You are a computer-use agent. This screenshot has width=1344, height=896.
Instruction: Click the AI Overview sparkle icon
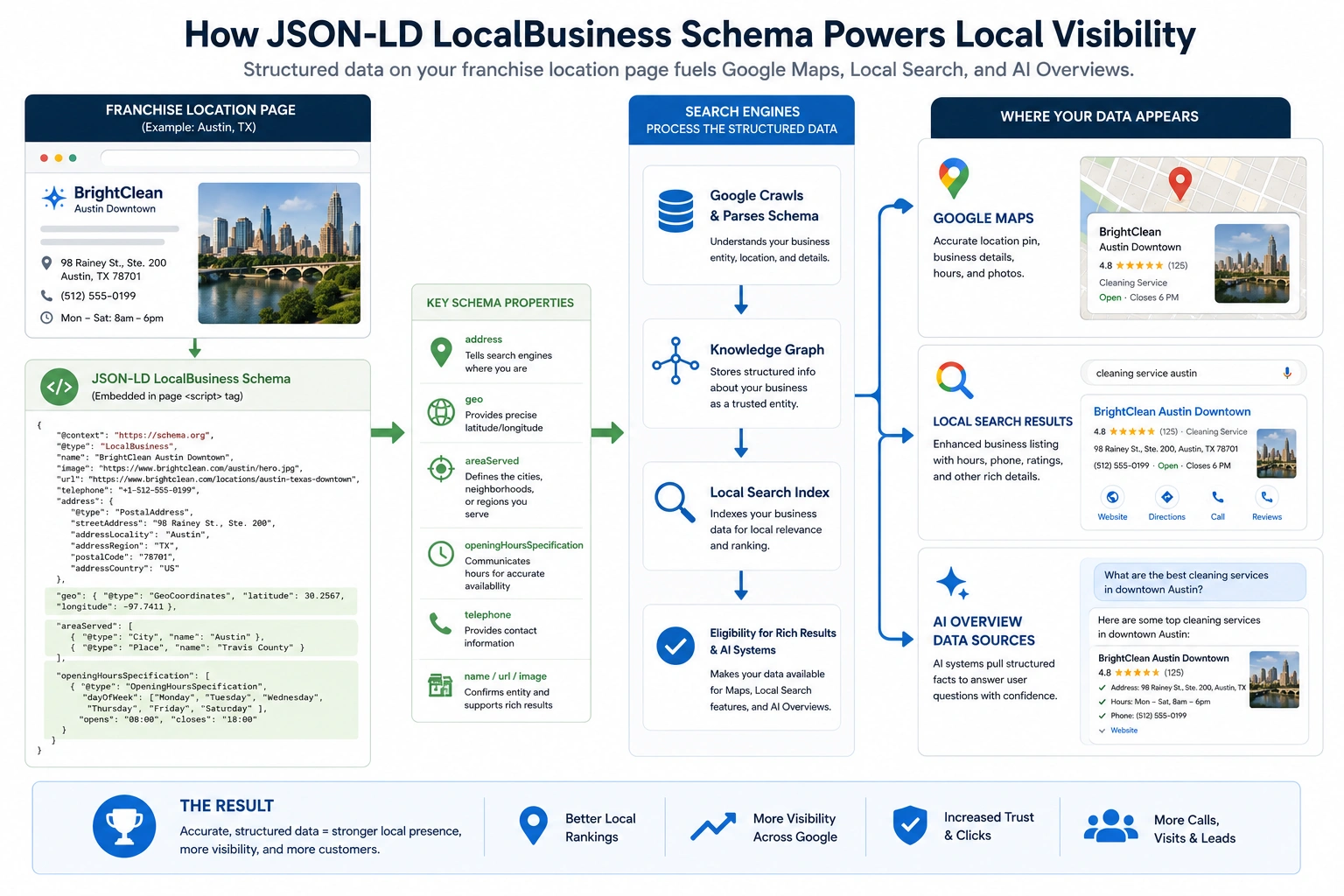tap(953, 584)
